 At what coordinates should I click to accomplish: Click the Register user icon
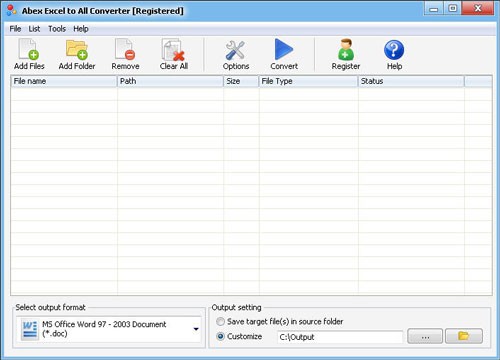(x=346, y=49)
